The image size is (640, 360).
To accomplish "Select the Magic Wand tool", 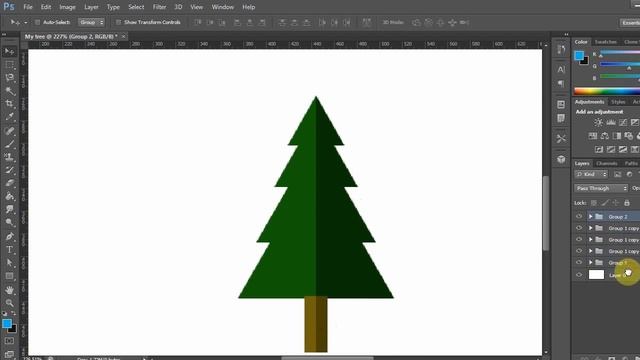I will (x=9, y=91).
